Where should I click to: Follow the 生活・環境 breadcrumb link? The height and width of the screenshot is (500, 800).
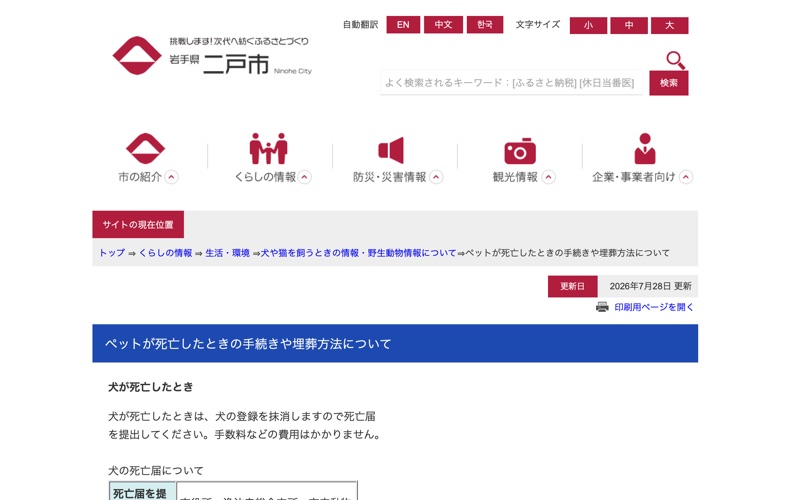click(228, 253)
